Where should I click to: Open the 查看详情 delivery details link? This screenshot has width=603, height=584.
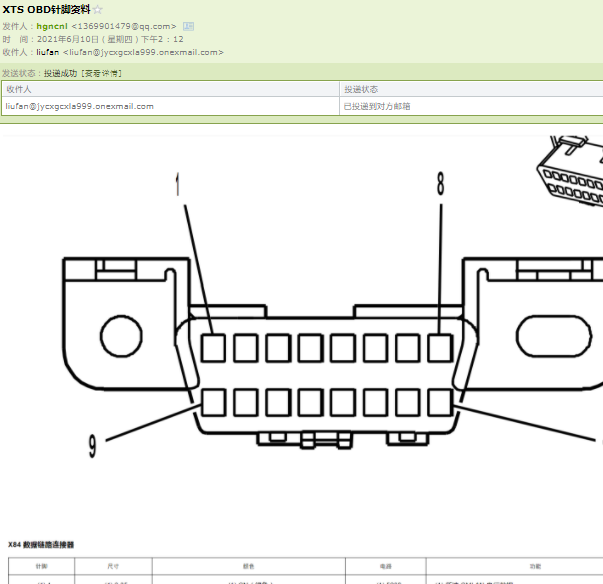point(102,73)
